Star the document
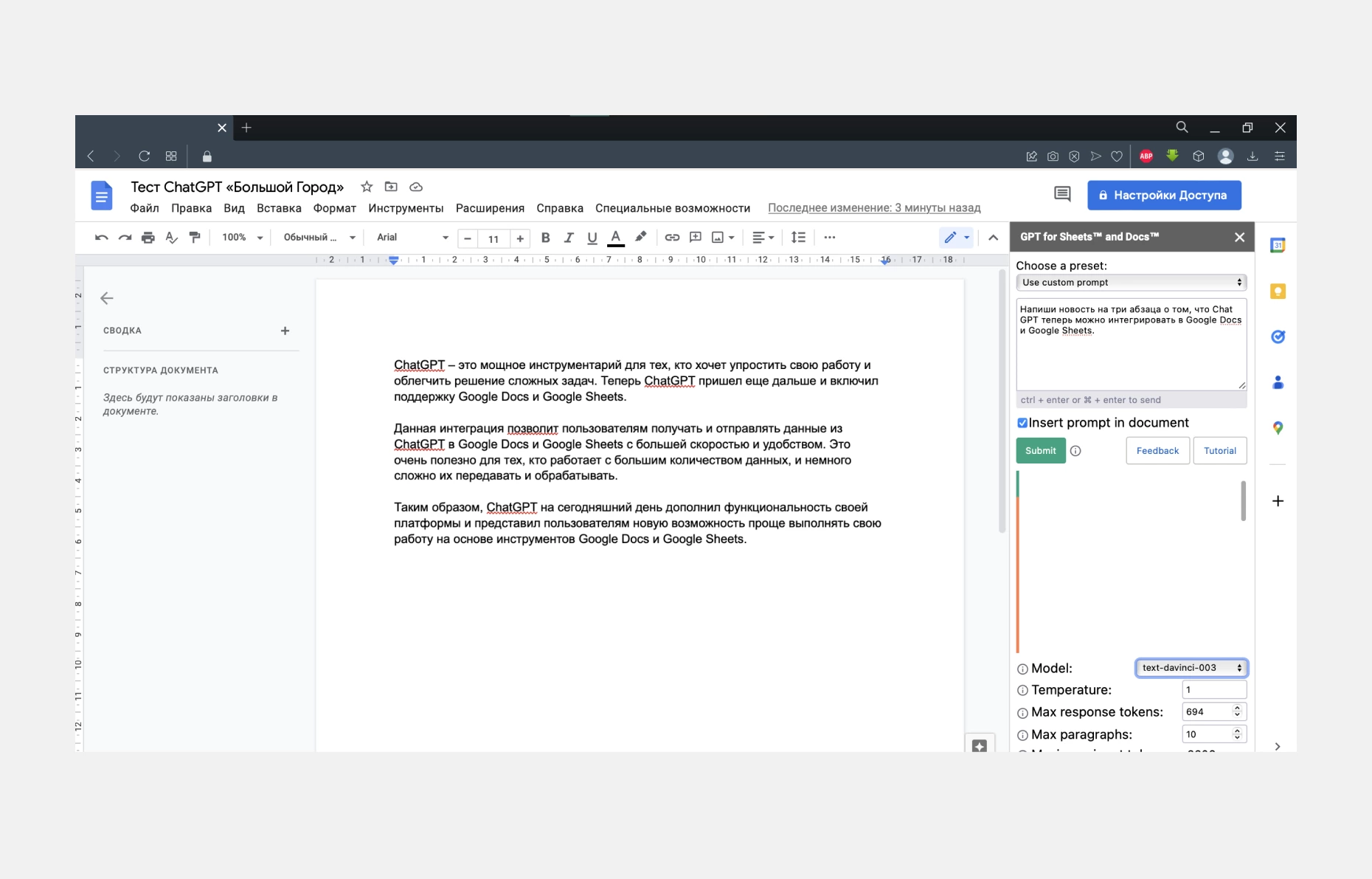Image resolution: width=1372 pixels, height=879 pixels. point(367,187)
